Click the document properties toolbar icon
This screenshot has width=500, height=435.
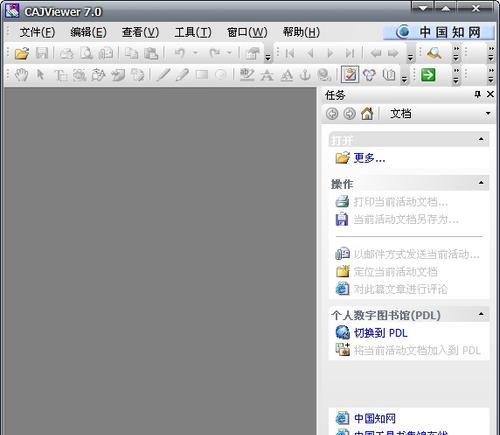point(252,53)
